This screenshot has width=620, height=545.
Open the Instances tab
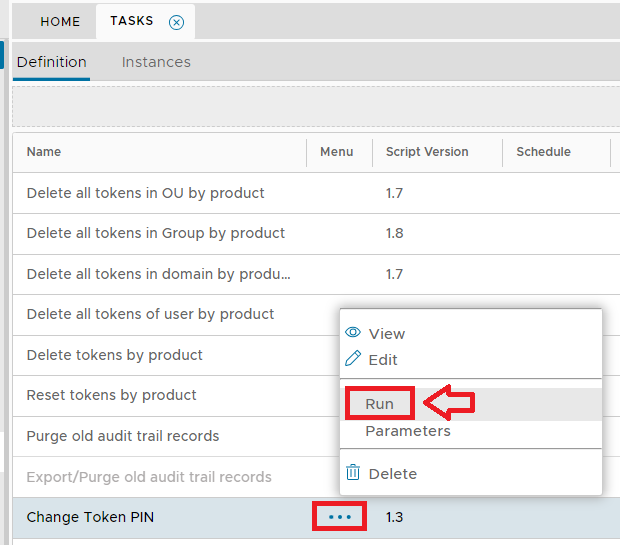click(156, 62)
